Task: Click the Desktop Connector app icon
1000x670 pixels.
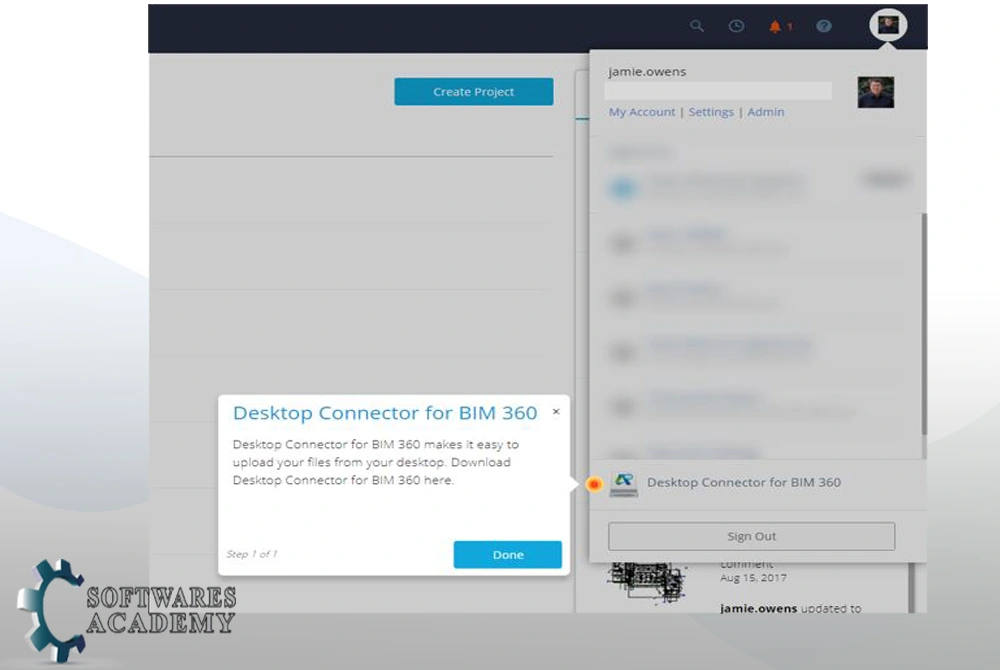Action: tap(623, 483)
